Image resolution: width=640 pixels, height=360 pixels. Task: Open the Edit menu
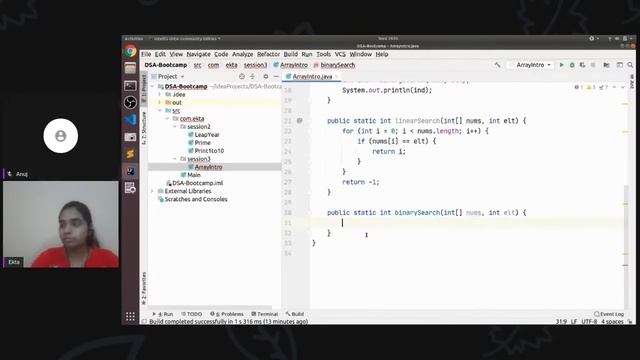point(160,54)
